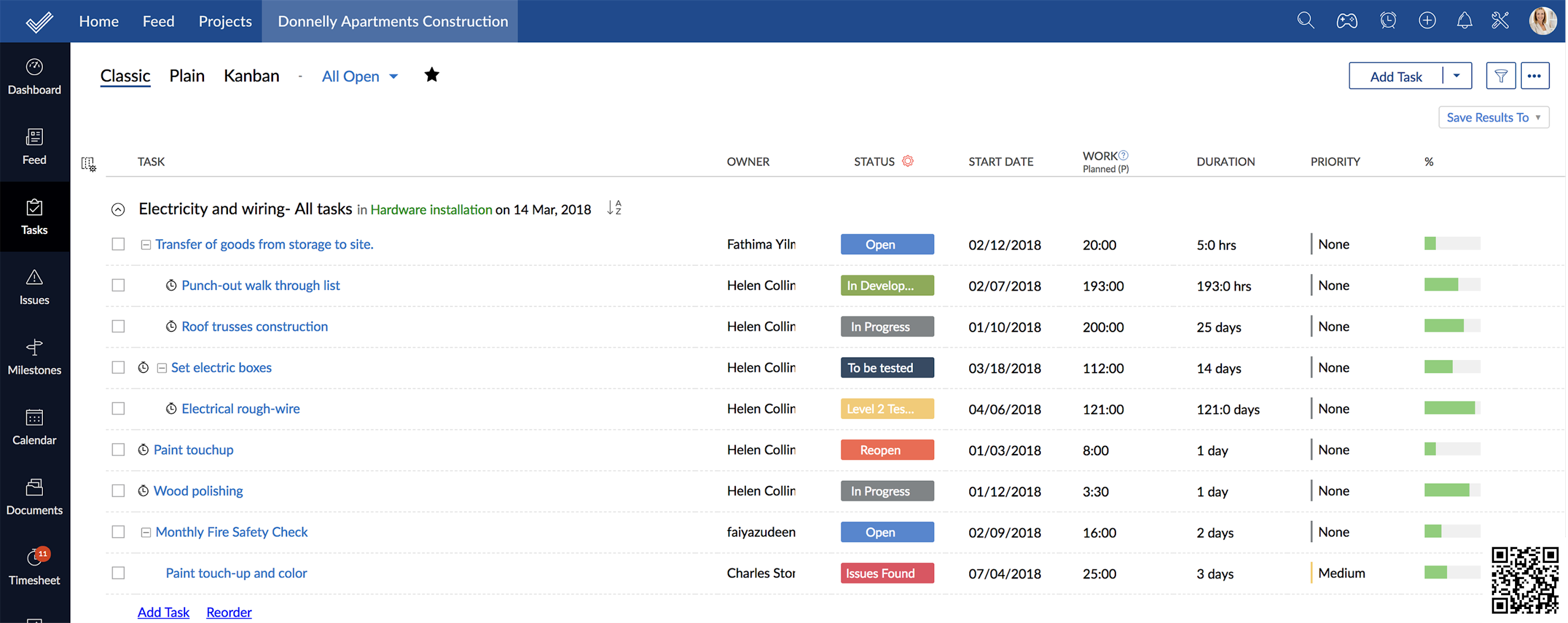Viewport: 1568px width, 623px height.
Task: Switch to Plain view tab
Action: [186, 75]
